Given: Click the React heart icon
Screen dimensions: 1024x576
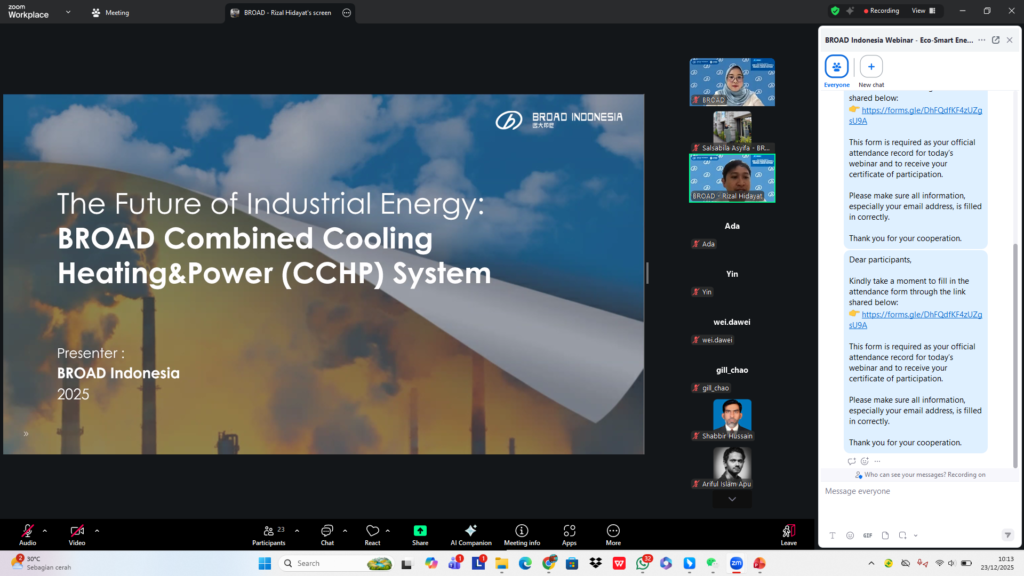Looking at the screenshot, I should (x=372, y=531).
